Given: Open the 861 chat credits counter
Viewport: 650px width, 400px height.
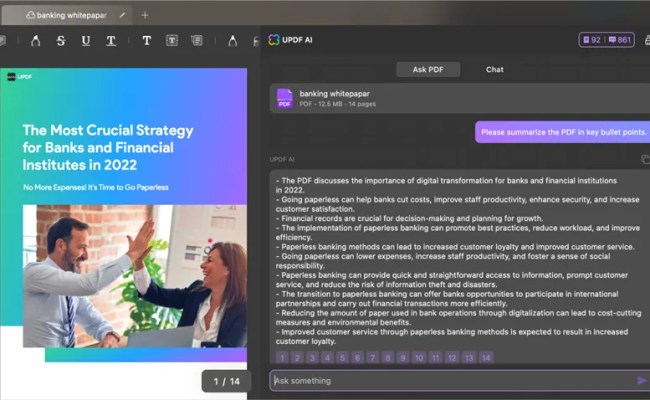Looking at the screenshot, I should coord(619,40).
